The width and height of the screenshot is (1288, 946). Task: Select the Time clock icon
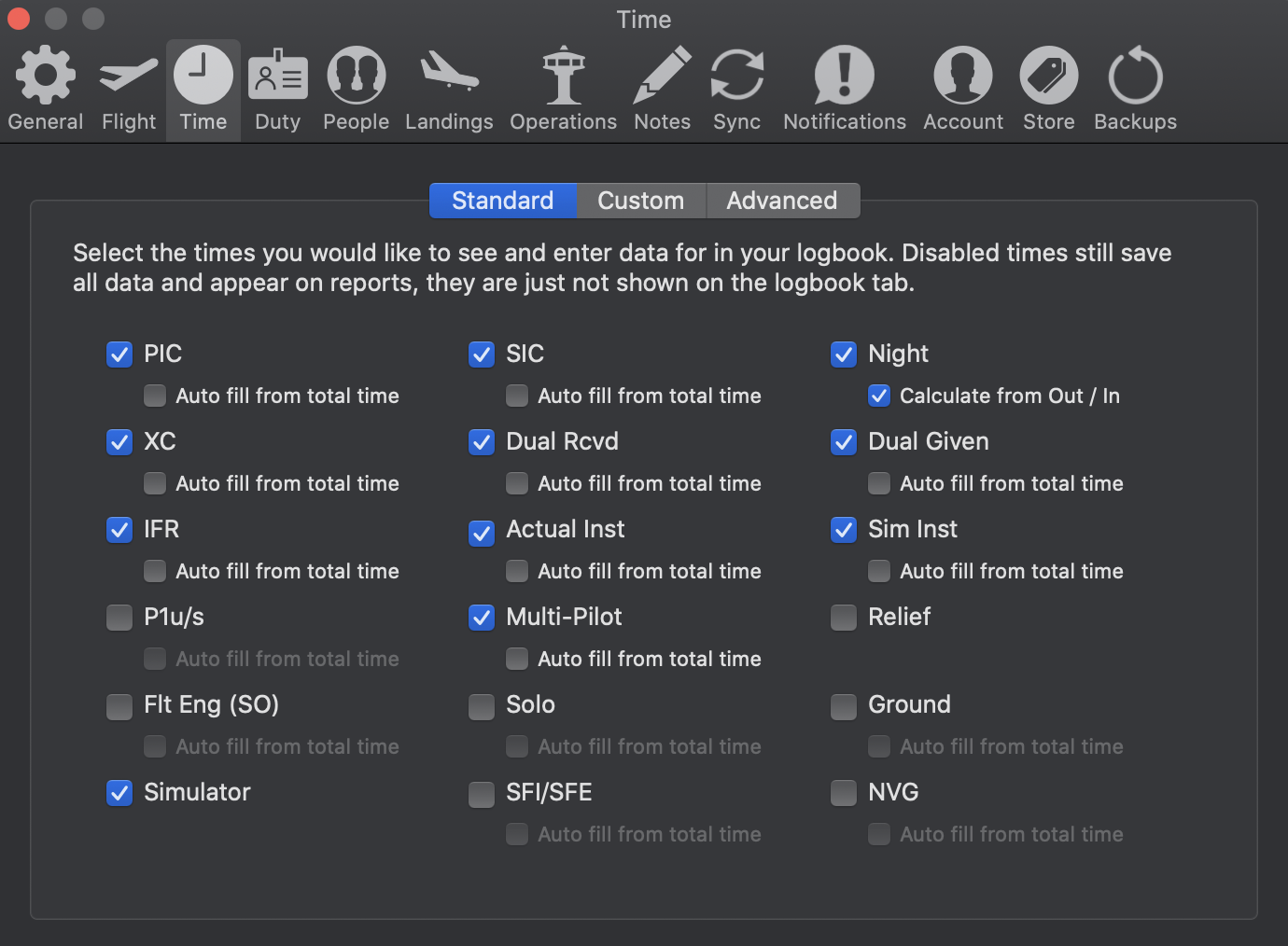tap(203, 76)
